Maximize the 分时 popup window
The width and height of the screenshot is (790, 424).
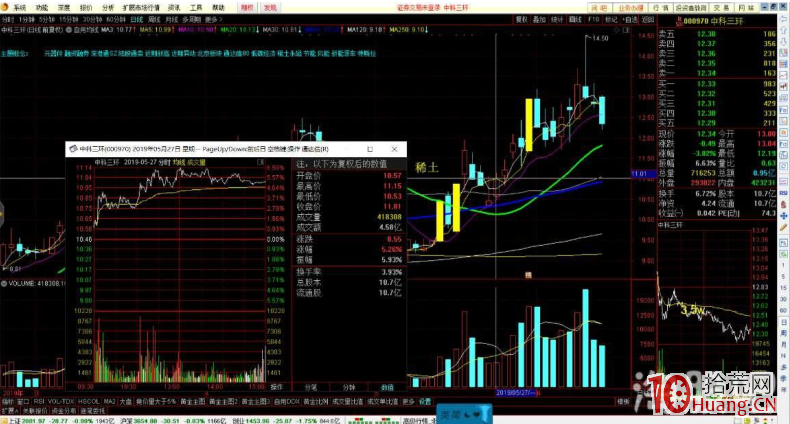[x=370, y=149]
